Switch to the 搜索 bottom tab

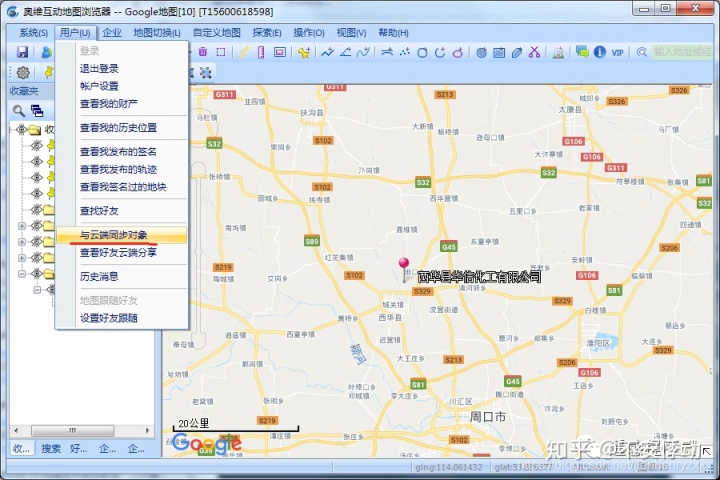[x=51, y=448]
